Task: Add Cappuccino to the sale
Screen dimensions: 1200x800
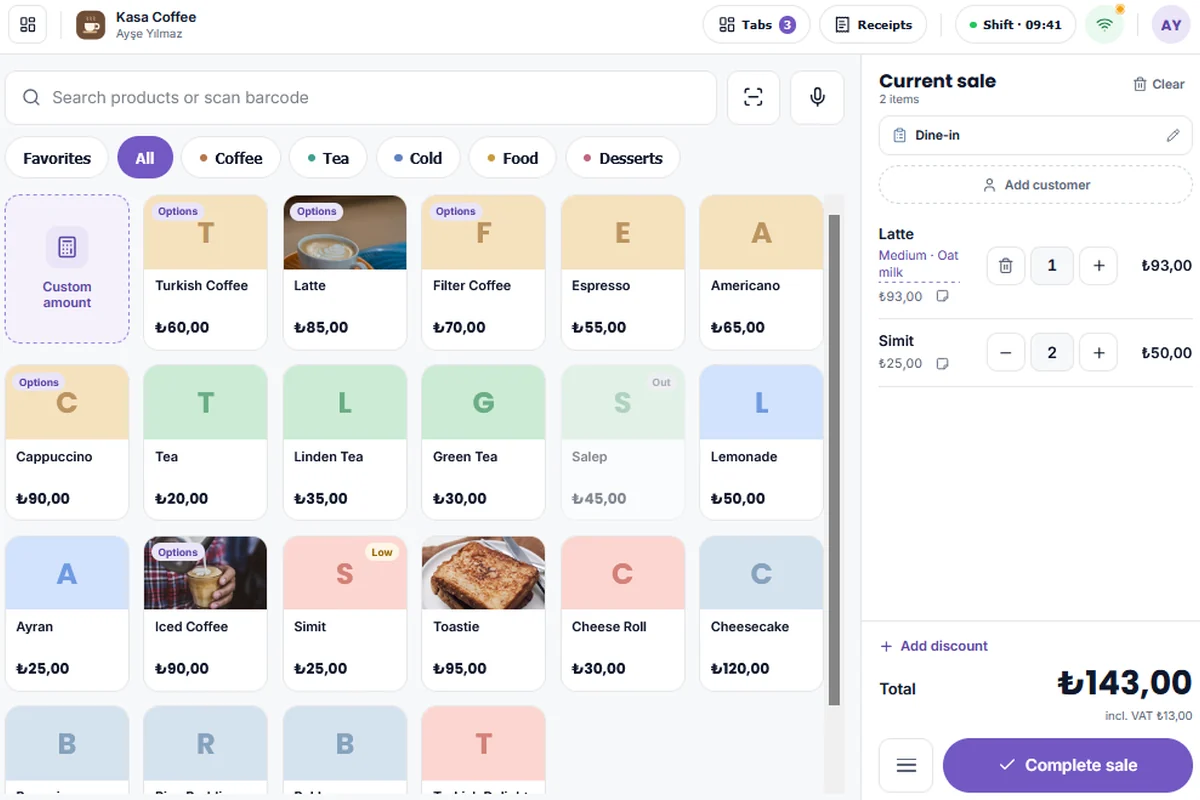Action: tap(67, 443)
